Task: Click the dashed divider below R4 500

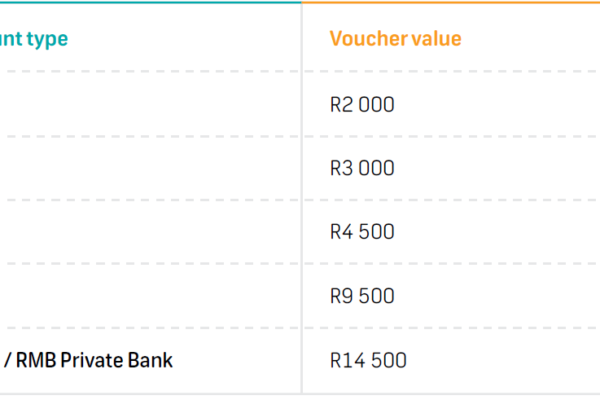Action: [x=450, y=264]
